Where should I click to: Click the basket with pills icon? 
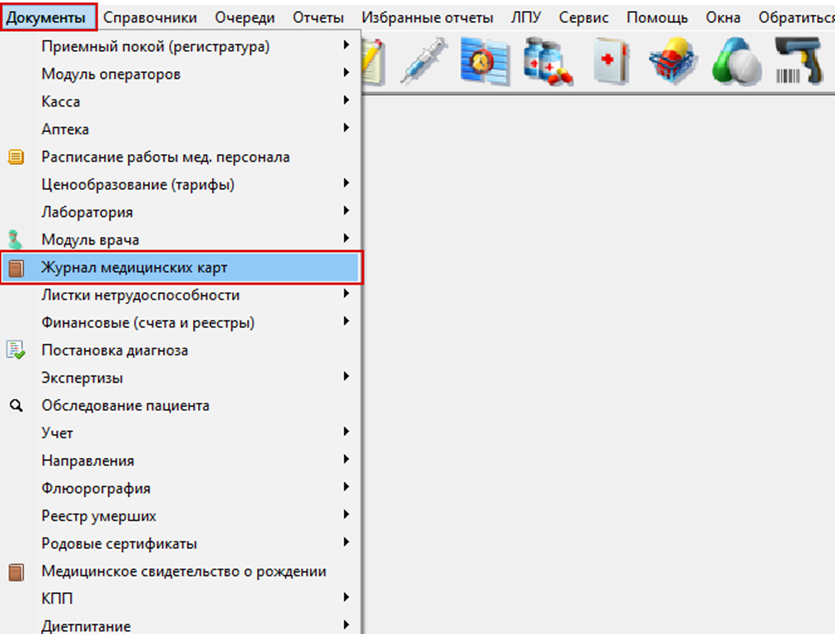[674, 61]
